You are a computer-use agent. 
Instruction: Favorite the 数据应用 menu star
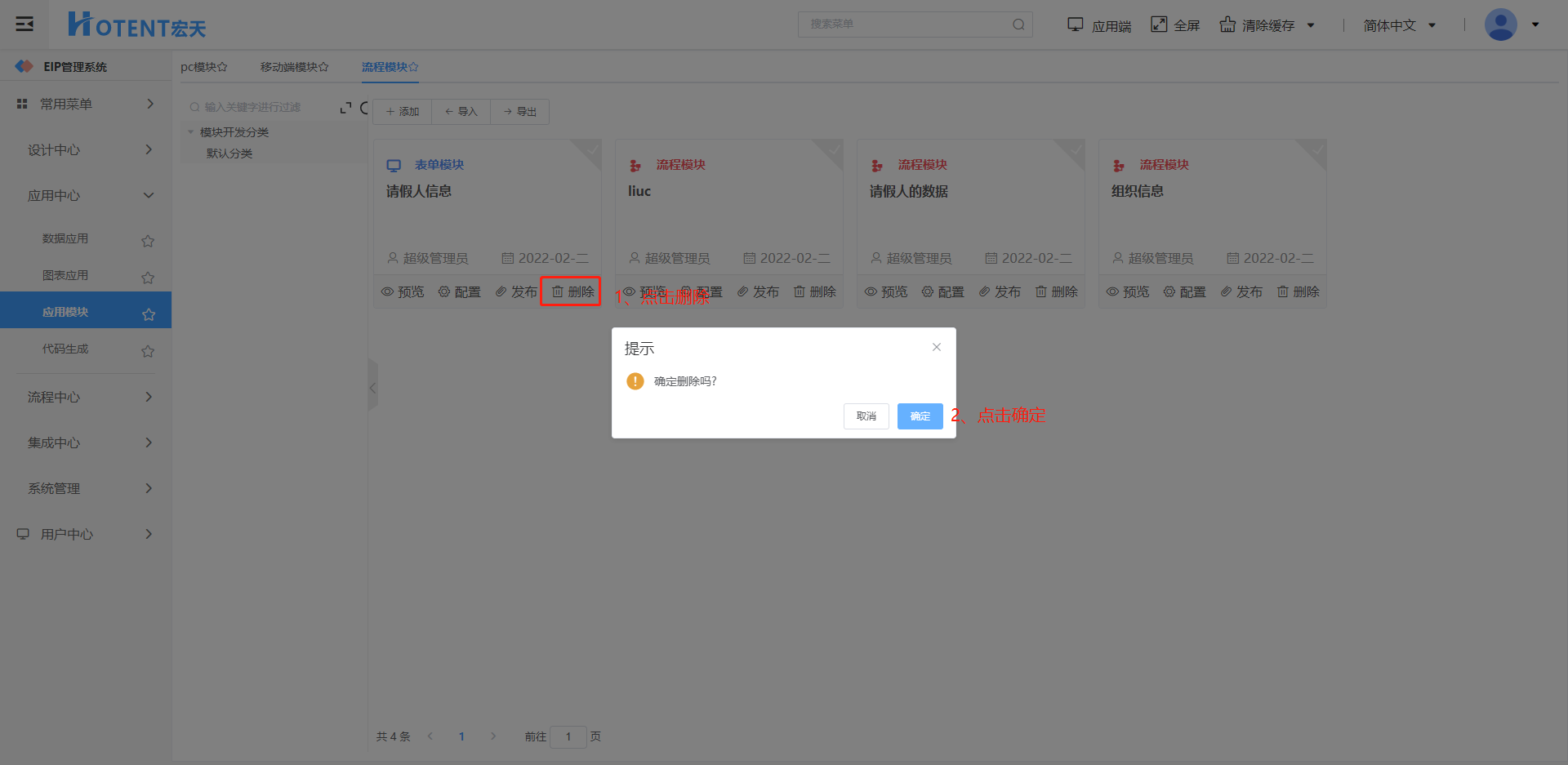click(148, 241)
